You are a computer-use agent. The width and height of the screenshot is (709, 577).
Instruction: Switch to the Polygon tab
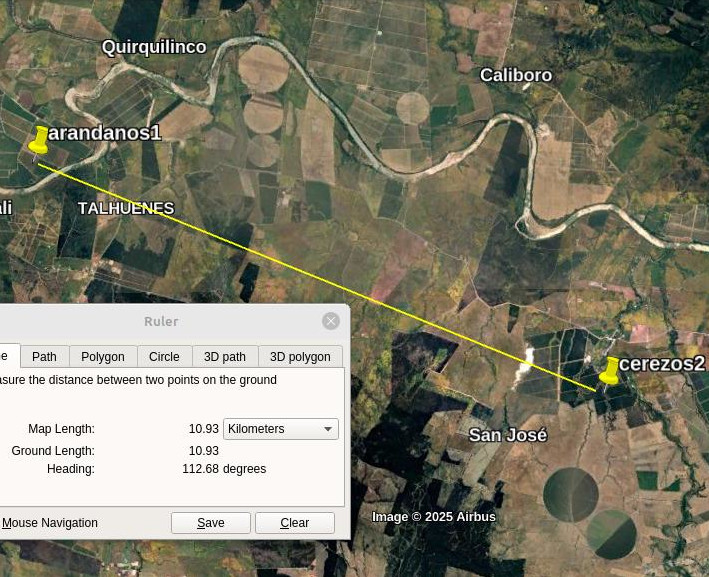click(103, 357)
